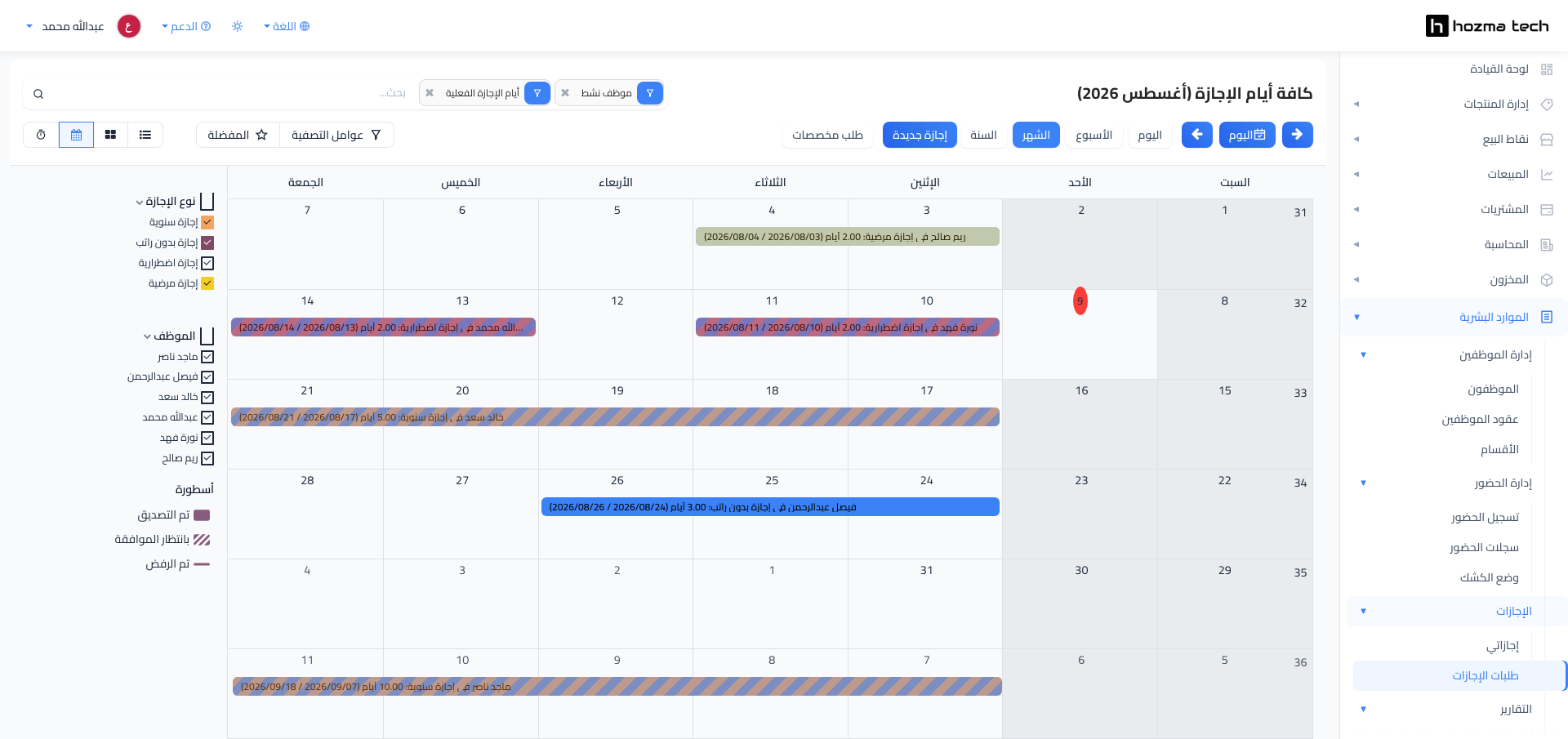
Task: Toggle فيصل عبدالرحمن employee checkbox
Action: pos(207,377)
